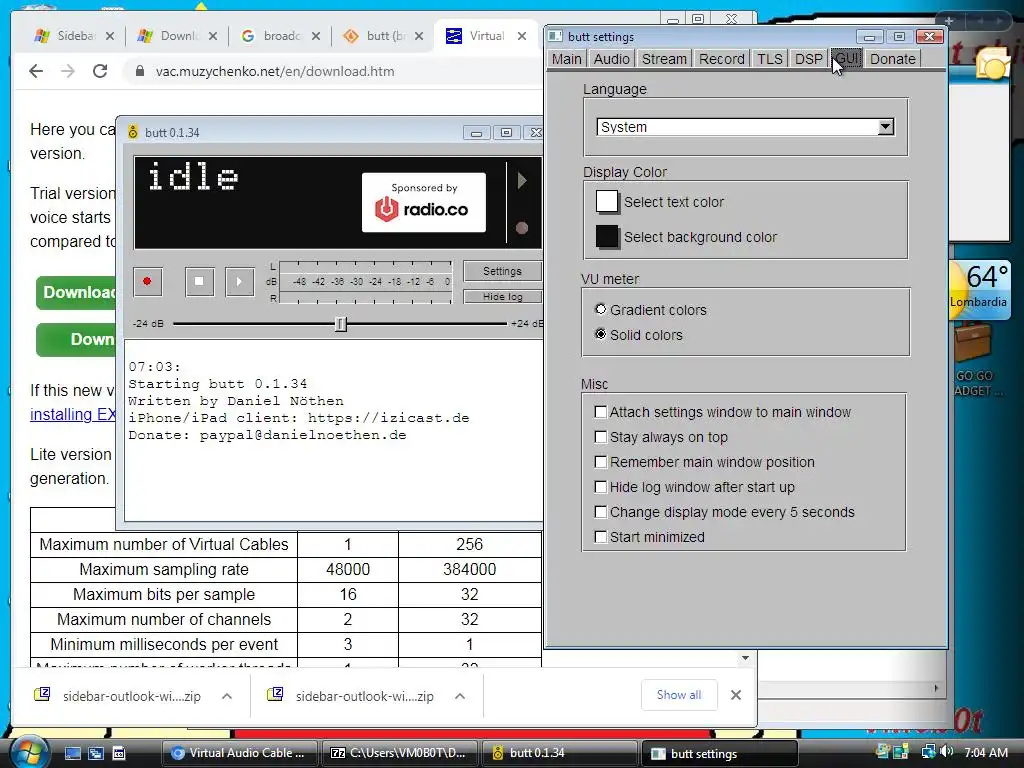Open the radio.co sponsor banner
The height and width of the screenshot is (768, 1024).
pyautogui.click(x=424, y=202)
